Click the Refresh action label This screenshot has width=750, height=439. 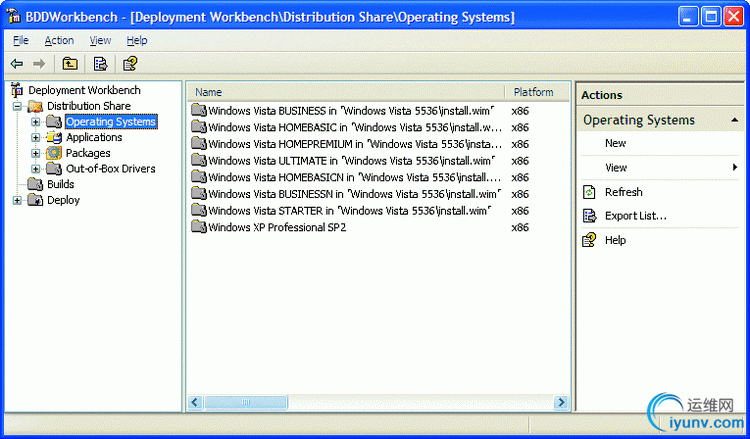(x=623, y=192)
